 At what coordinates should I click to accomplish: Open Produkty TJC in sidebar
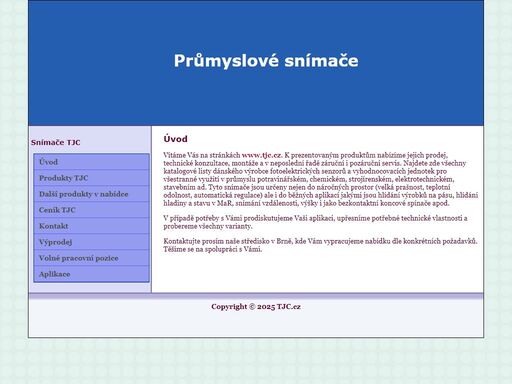91,178
